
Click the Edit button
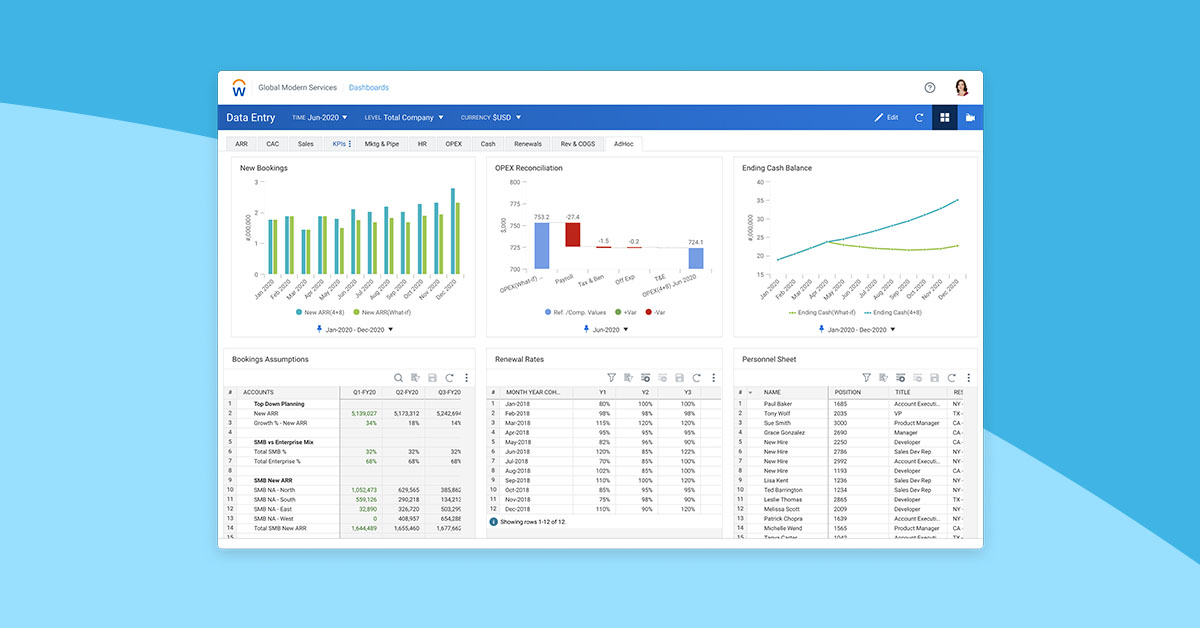pyautogui.click(x=884, y=117)
